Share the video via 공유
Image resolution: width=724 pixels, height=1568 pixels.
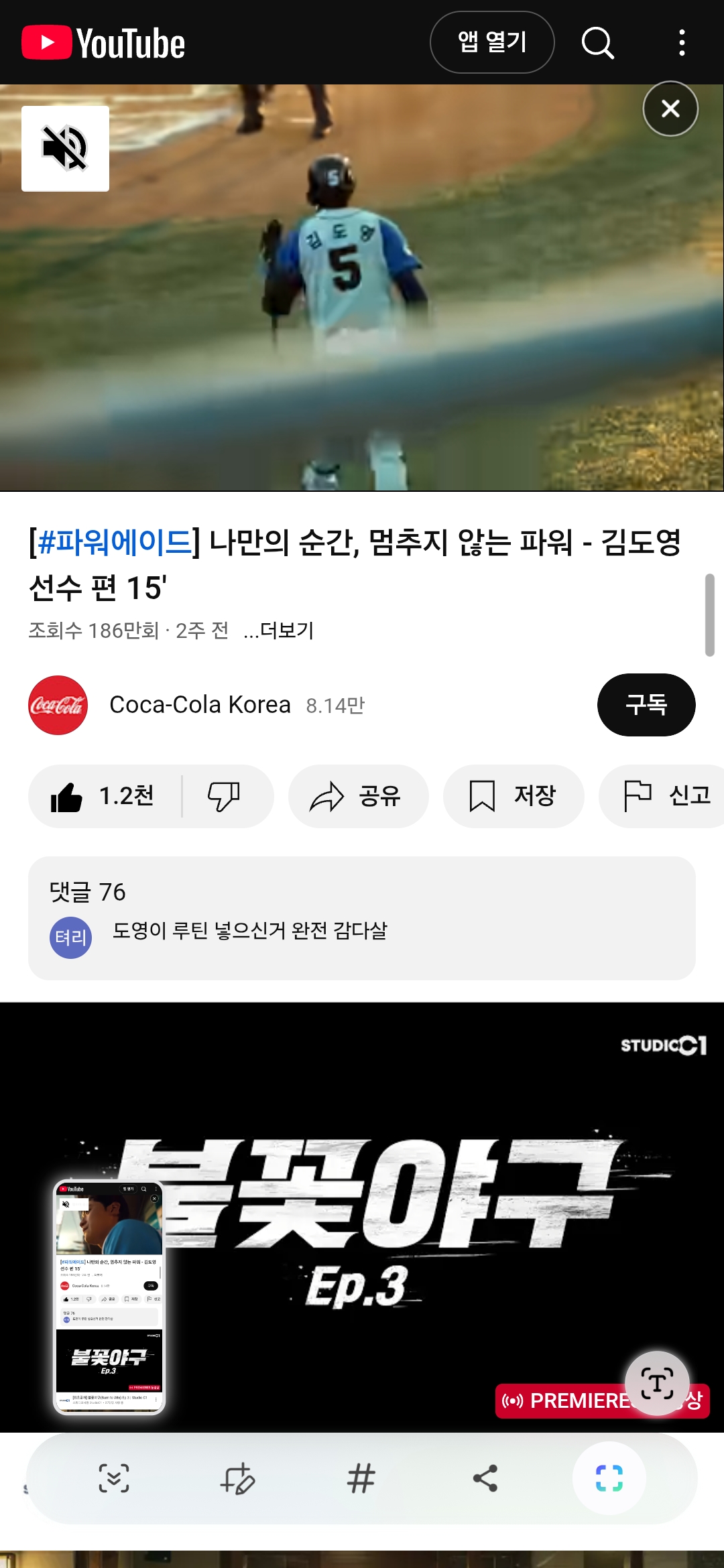(359, 796)
